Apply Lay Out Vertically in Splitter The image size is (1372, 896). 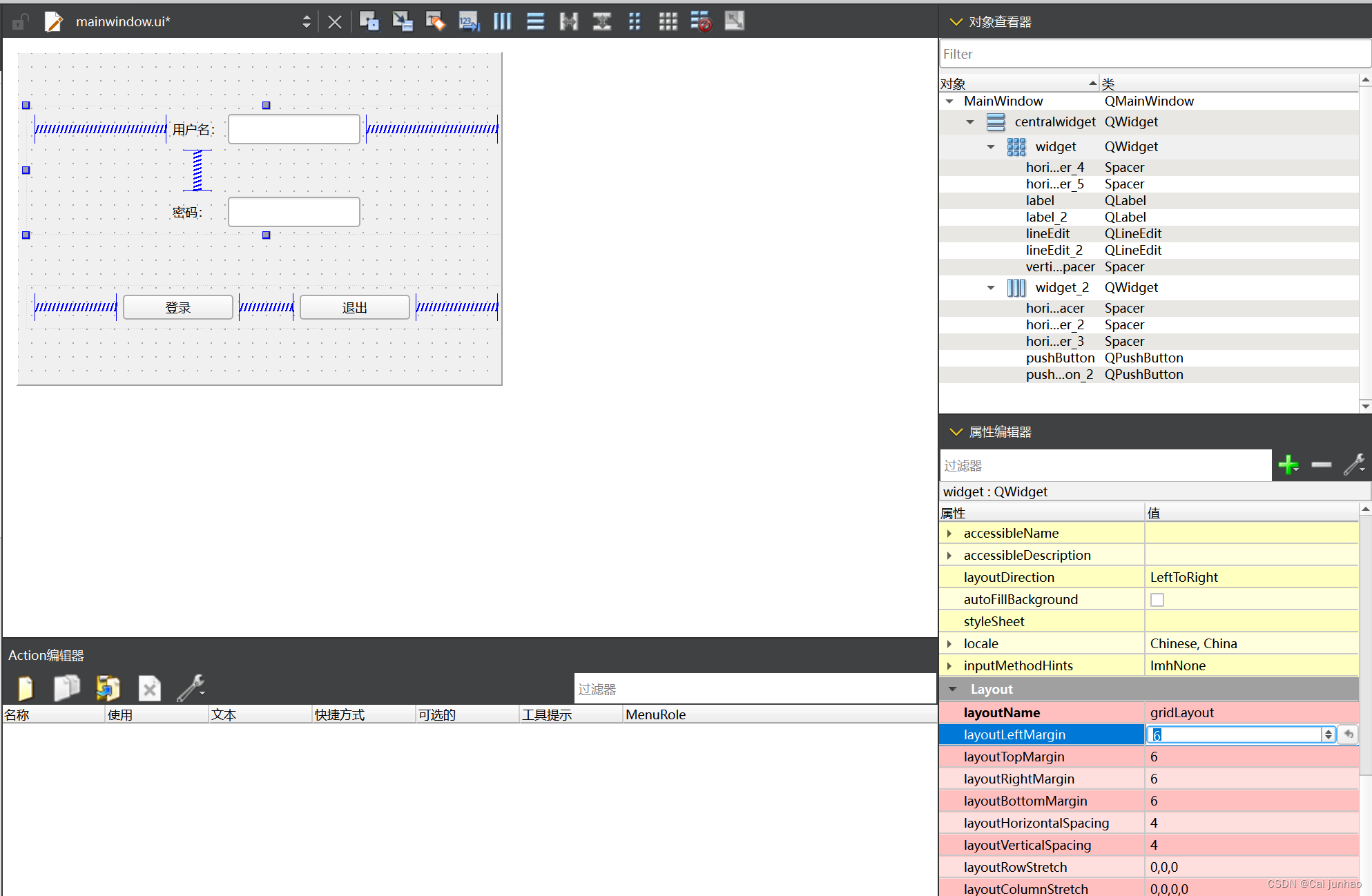[x=601, y=21]
